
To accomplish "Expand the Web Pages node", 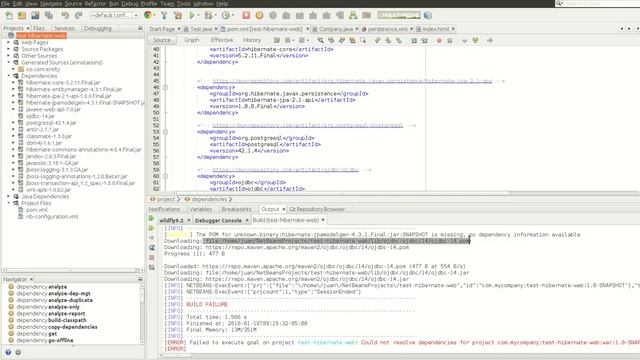I will pyautogui.click(x=9, y=42).
